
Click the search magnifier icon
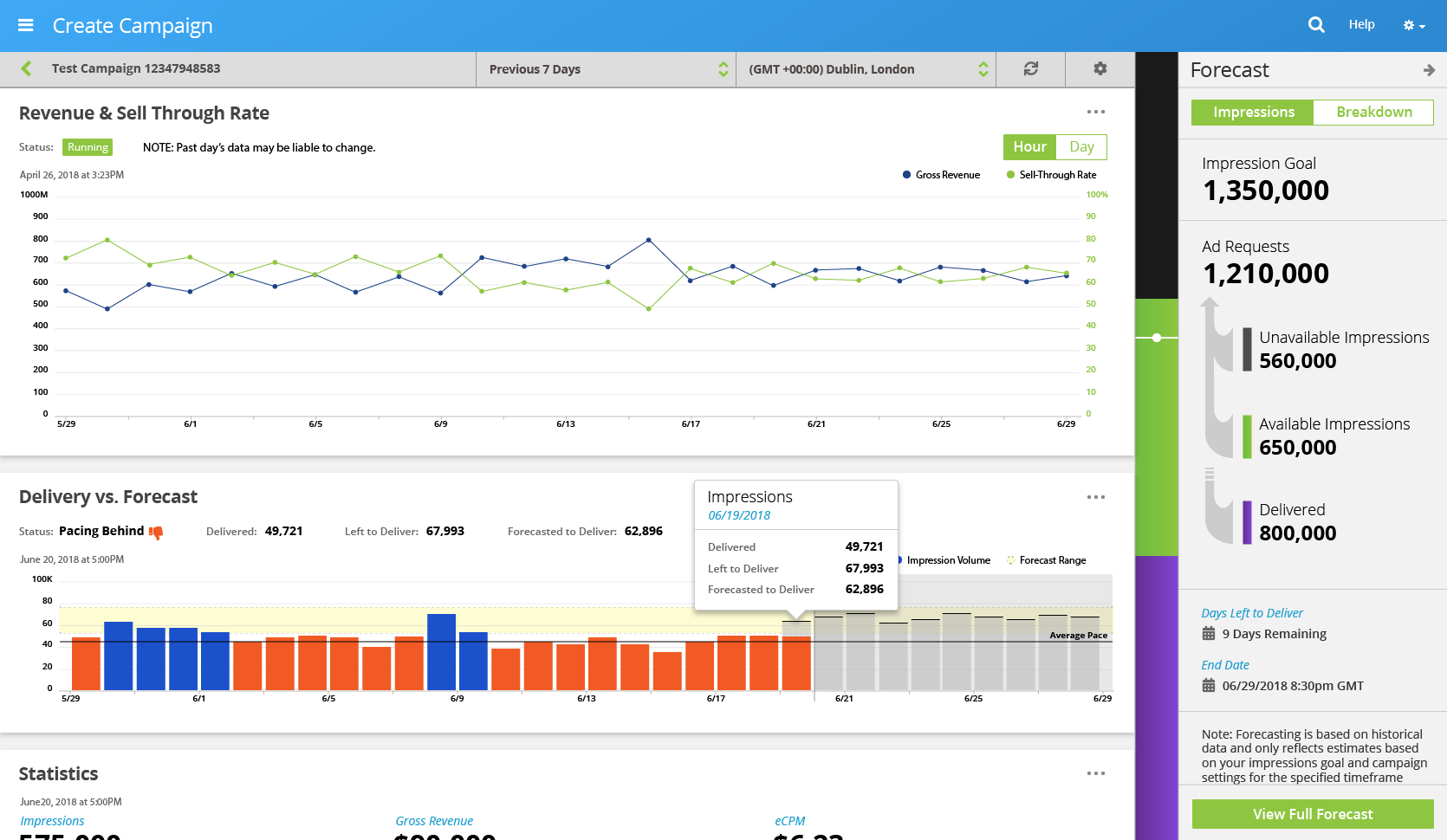pyautogui.click(x=1315, y=25)
